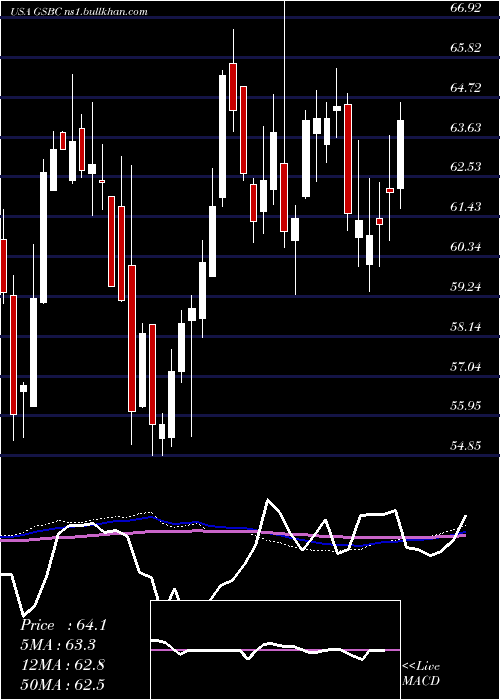Click the 58.14 price axis label
500x700 pixels.
click(466, 327)
